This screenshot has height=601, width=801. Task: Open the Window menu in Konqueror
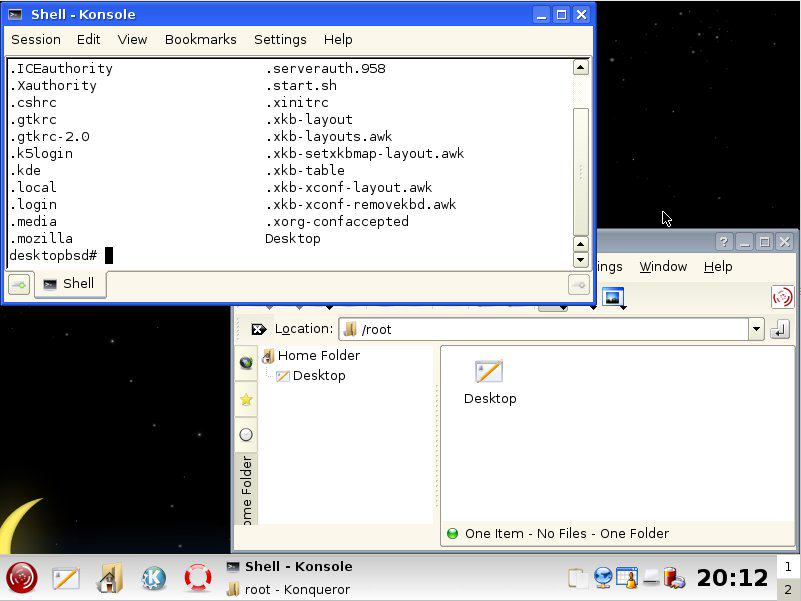pos(663,266)
